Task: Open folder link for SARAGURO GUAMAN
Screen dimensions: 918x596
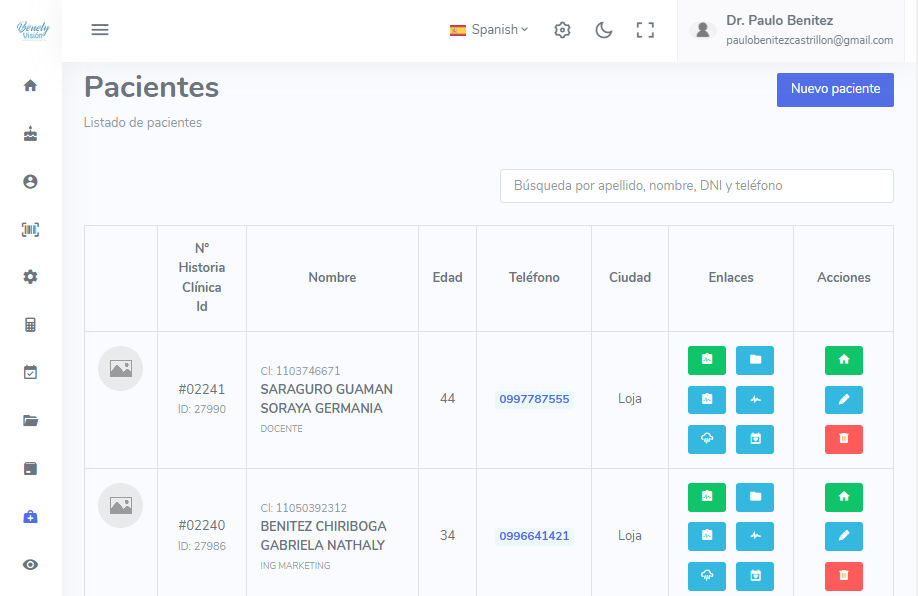Action: pyautogui.click(x=755, y=360)
